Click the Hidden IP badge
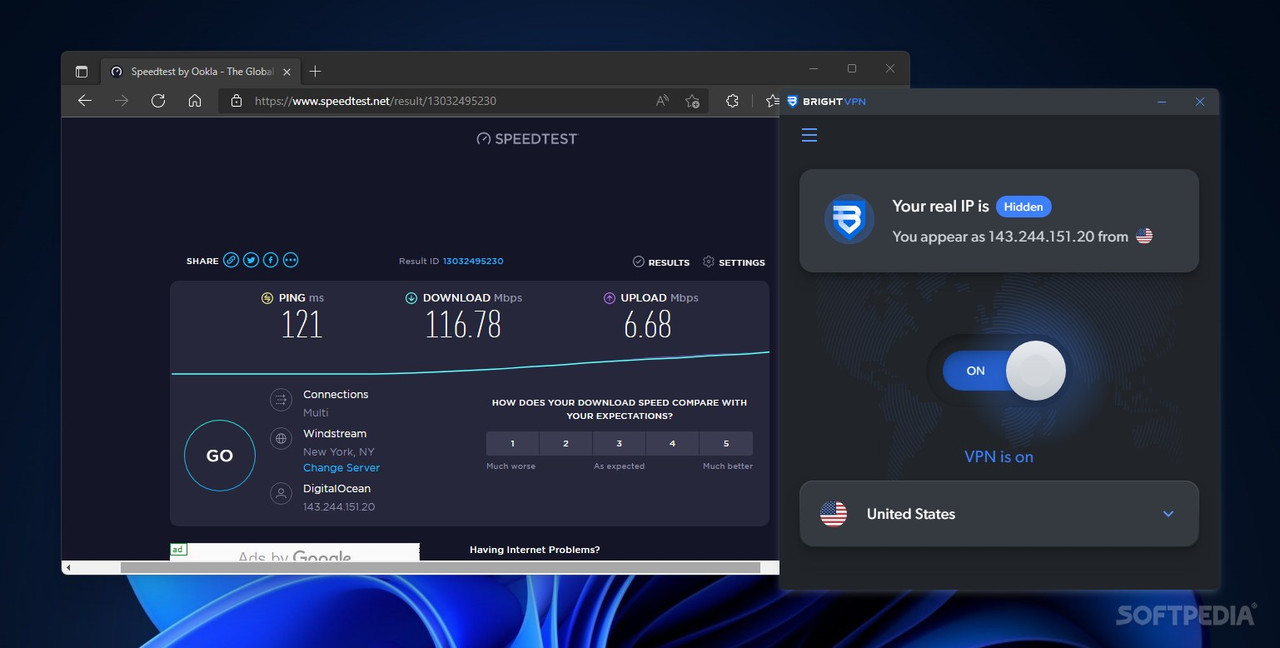The image size is (1280, 648). [x=1023, y=207]
